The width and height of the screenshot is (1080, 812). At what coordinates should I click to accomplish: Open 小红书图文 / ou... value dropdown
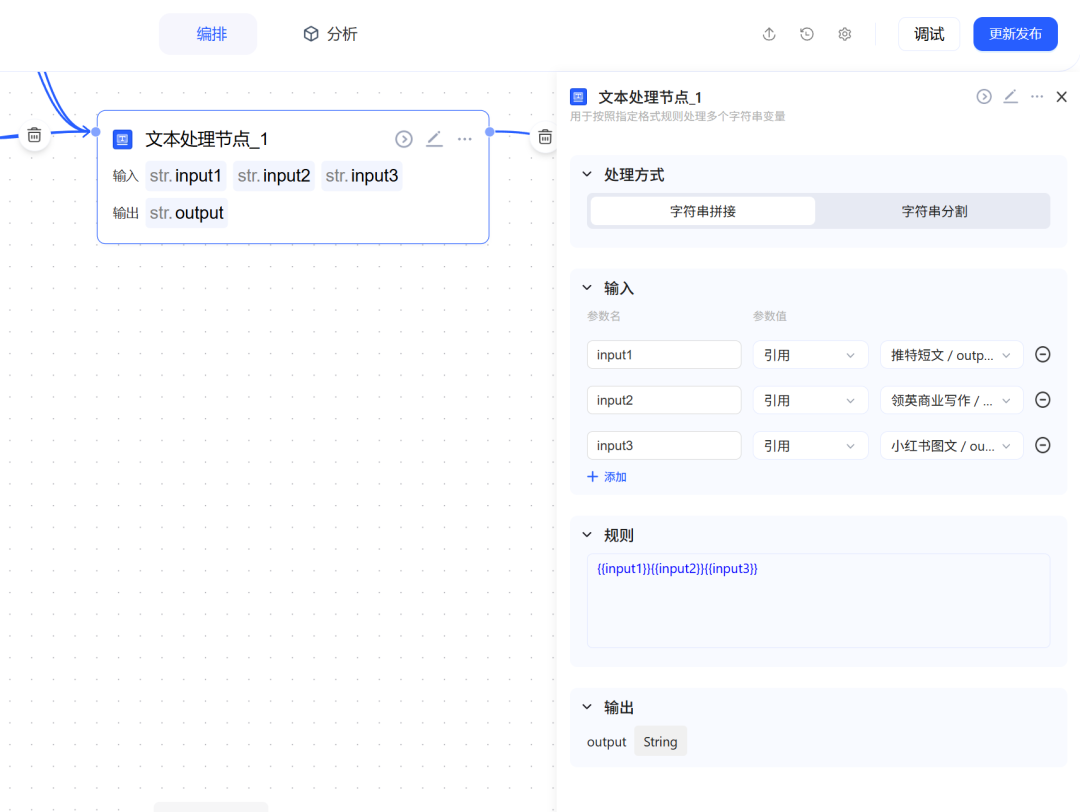click(x=951, y=446)
